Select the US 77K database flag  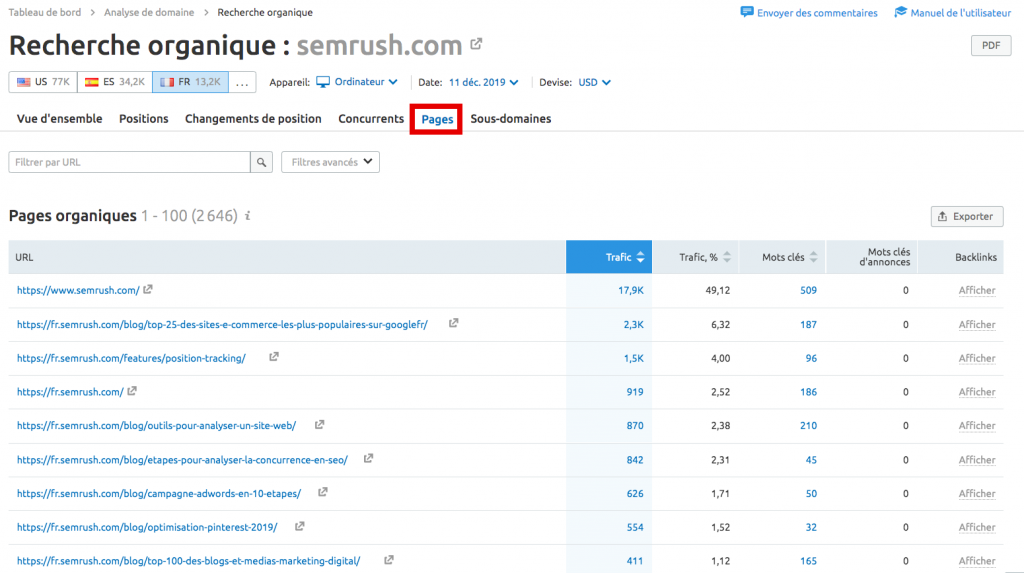pyautogui.click(x=43, y=82)
